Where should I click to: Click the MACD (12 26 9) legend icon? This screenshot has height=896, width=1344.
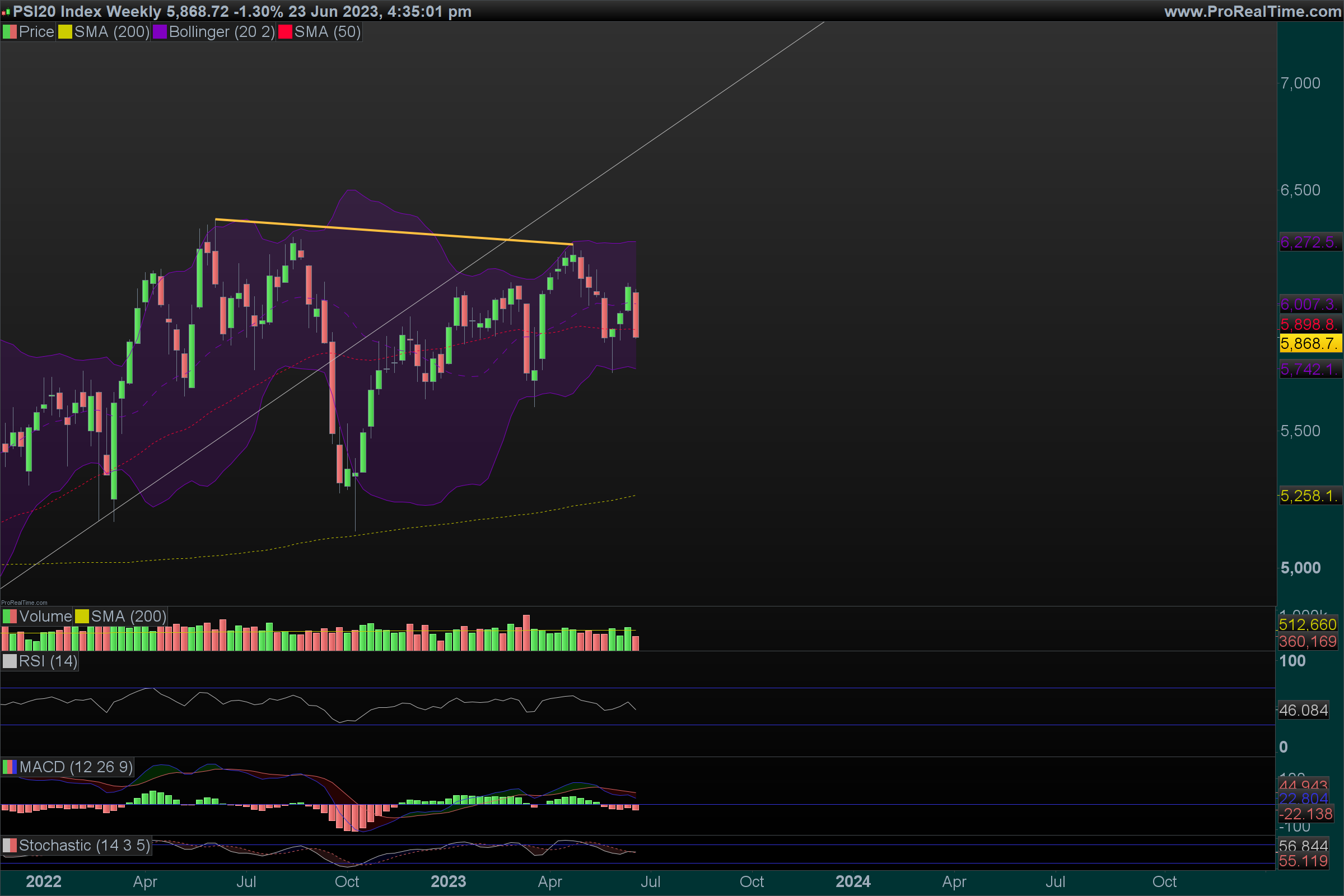(10, 767)
